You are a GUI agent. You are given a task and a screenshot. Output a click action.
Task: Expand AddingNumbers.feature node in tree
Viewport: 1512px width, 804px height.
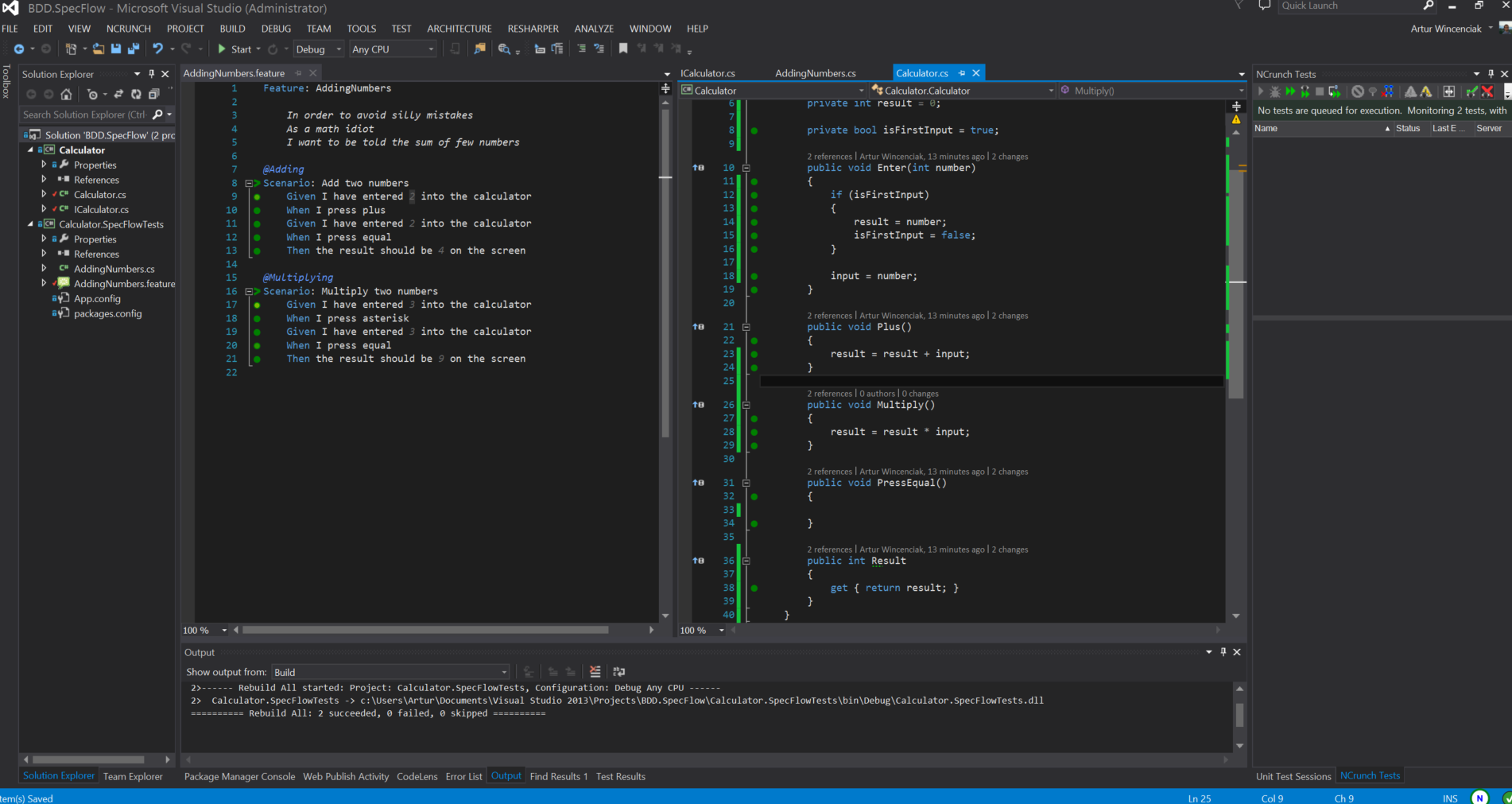coord(44,283)
